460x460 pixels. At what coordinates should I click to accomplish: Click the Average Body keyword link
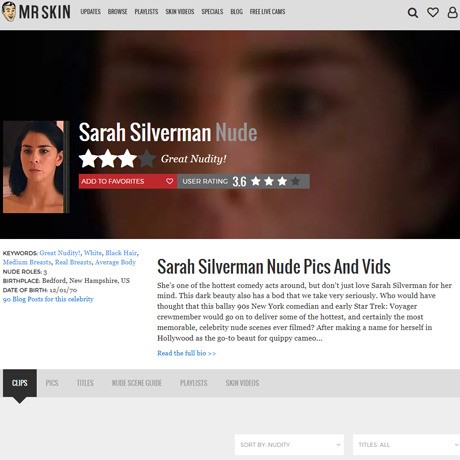(x=115, y=262)
